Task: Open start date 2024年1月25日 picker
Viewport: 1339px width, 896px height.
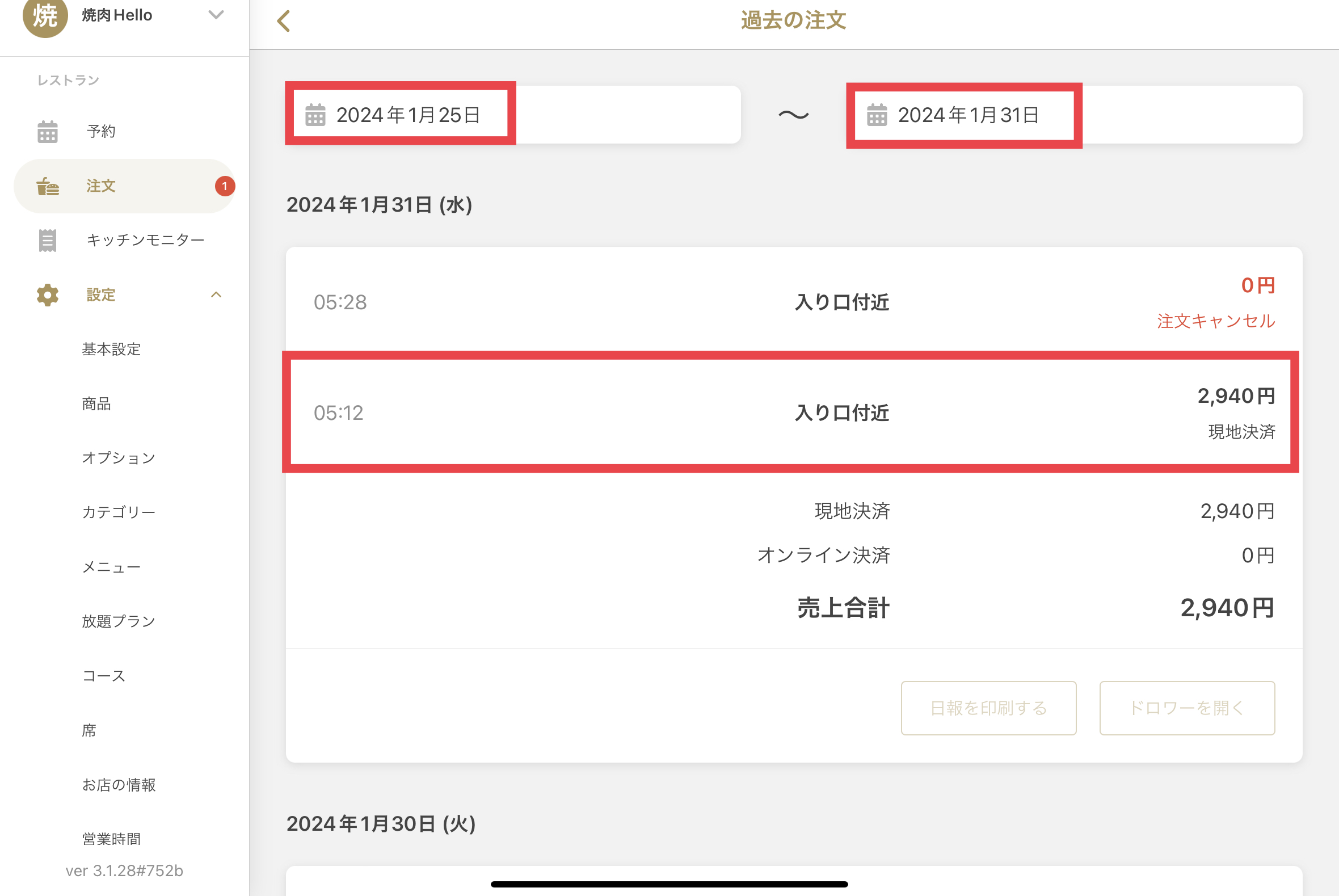Action: [x=513, y=115]
